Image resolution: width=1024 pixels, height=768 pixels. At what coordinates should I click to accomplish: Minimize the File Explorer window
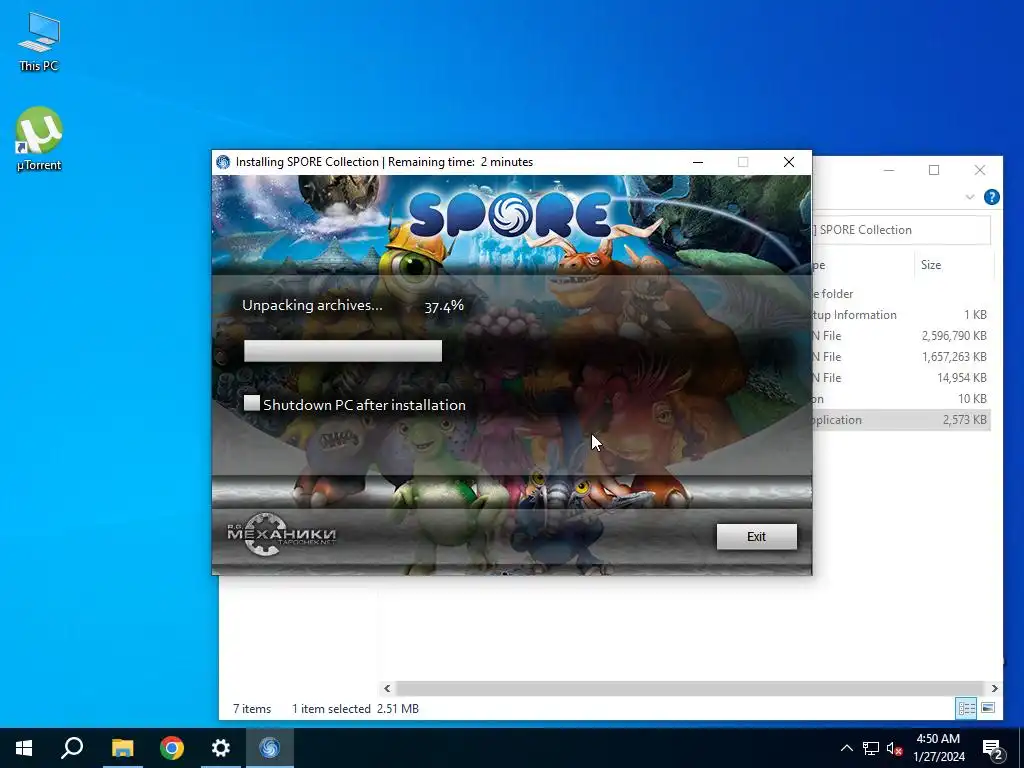click(889, 170)
